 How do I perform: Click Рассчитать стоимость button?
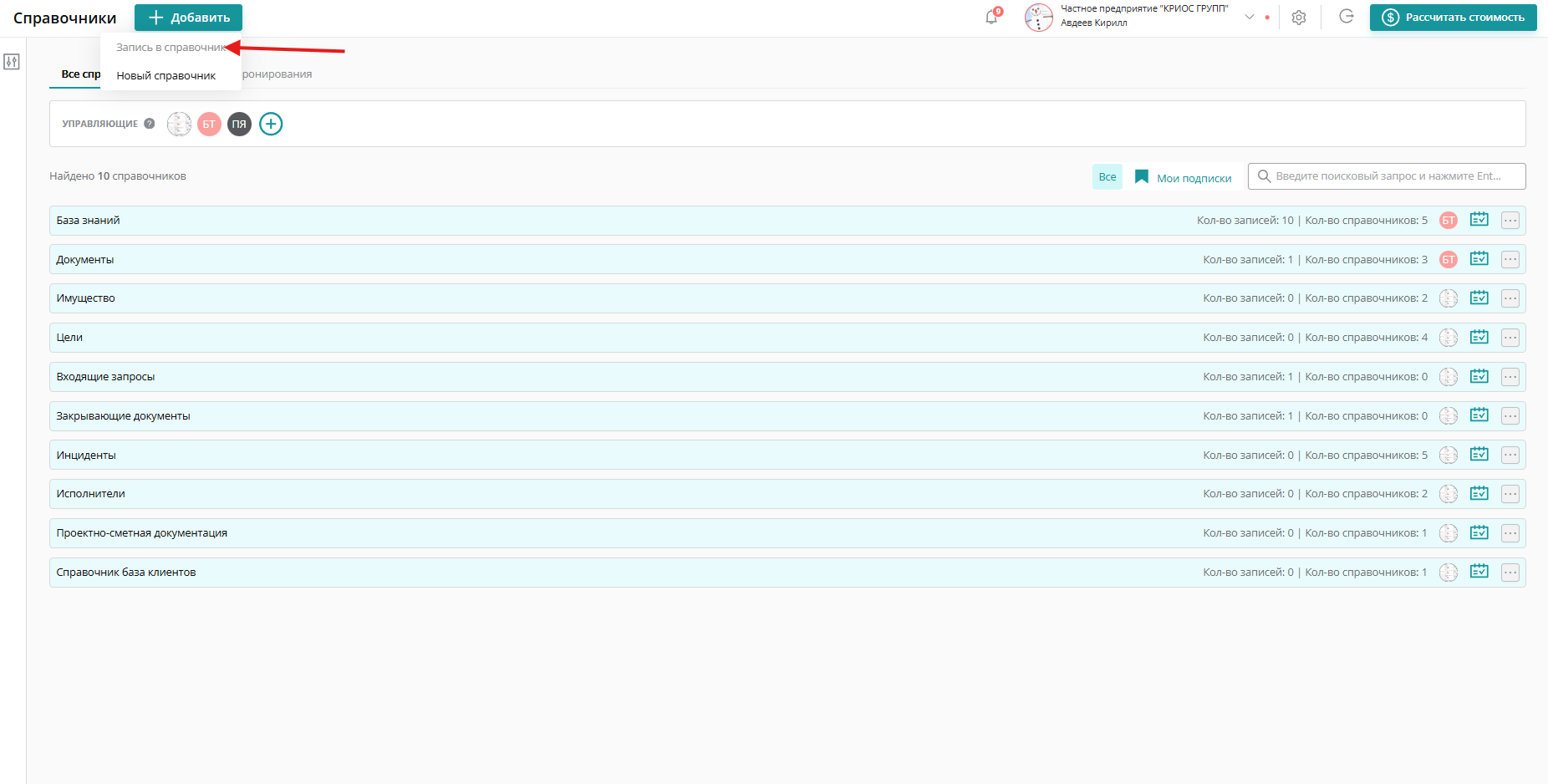[1454, 18]
